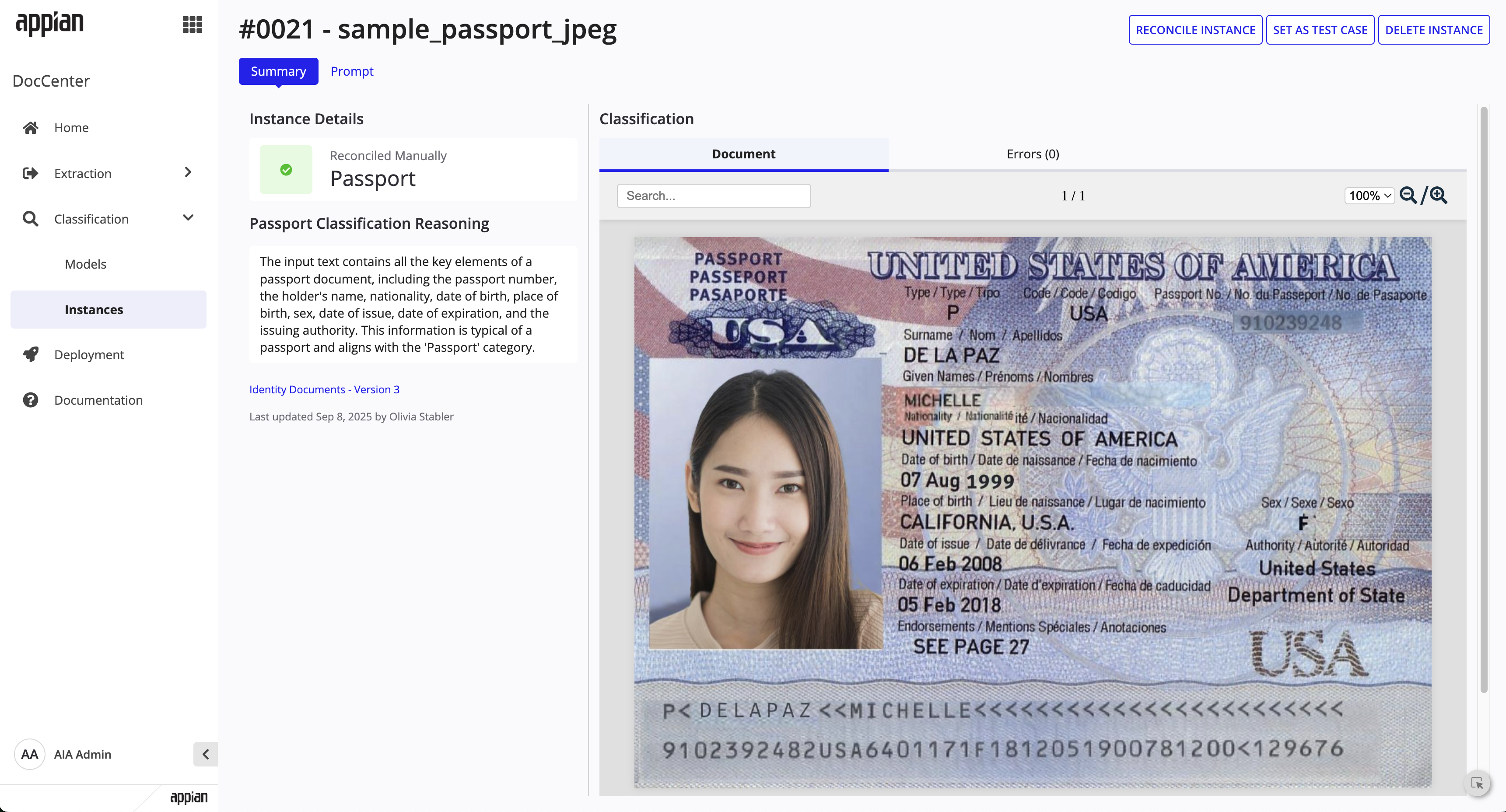This screenshot has width=1506, height=812.
Task: Click the green reconciled checkmark icon
Action: (x=286, y=170)
